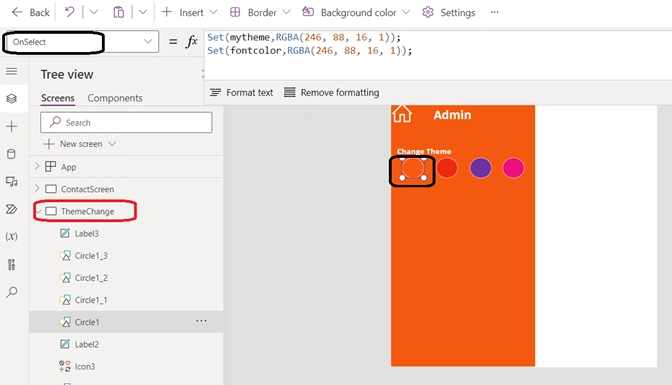Image resolution: width=672 pixels, height=385 pixels.
Task: Click Remove formatting button
Action: click(x=332, y=93)
